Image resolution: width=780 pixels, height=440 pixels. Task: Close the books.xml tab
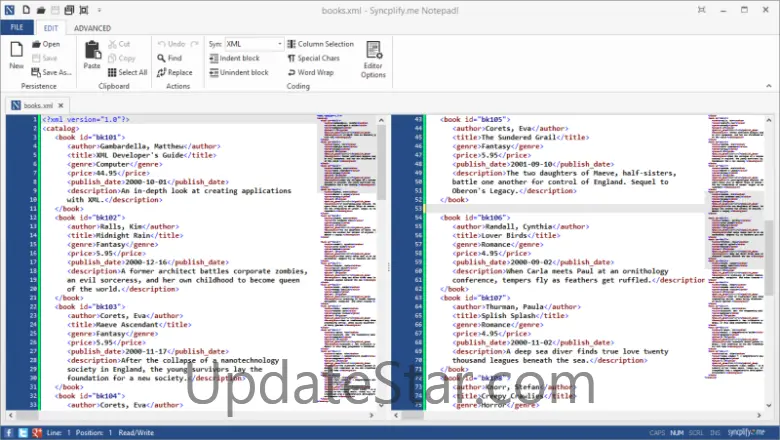click(x=61, y=105)
